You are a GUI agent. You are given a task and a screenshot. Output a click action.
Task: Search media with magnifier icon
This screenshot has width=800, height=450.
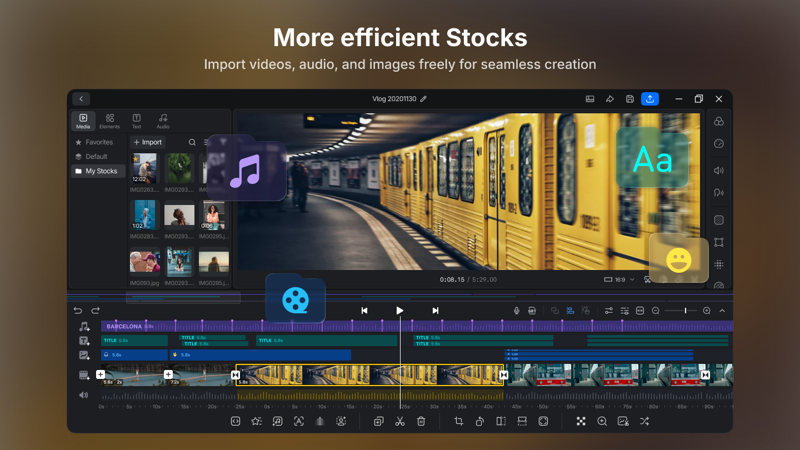[x=192, y=142]
